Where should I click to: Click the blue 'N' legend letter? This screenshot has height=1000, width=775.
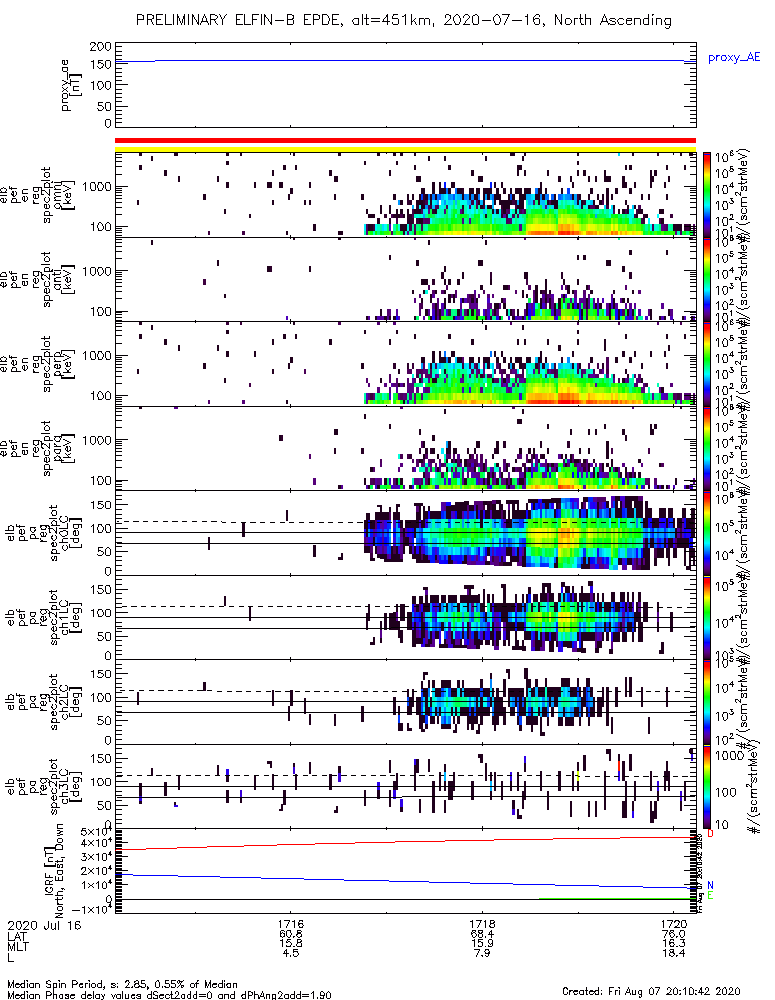(x=710, y=885)
